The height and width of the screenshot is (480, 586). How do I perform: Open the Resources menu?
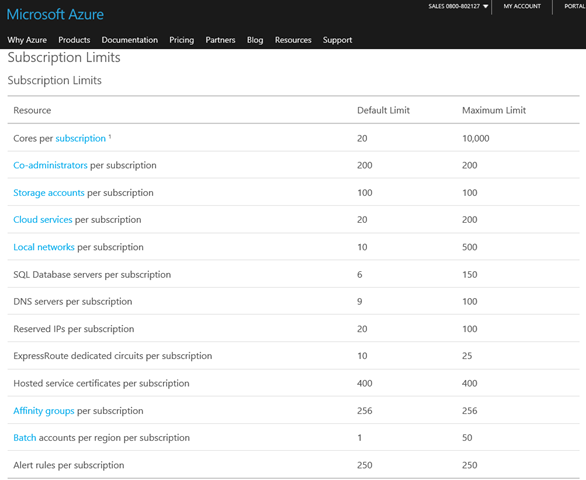coord(293,40)
